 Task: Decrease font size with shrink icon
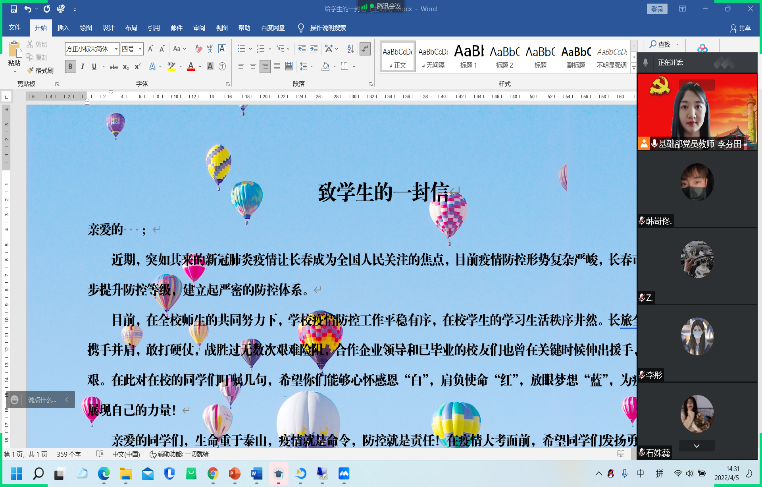[162, 49]
